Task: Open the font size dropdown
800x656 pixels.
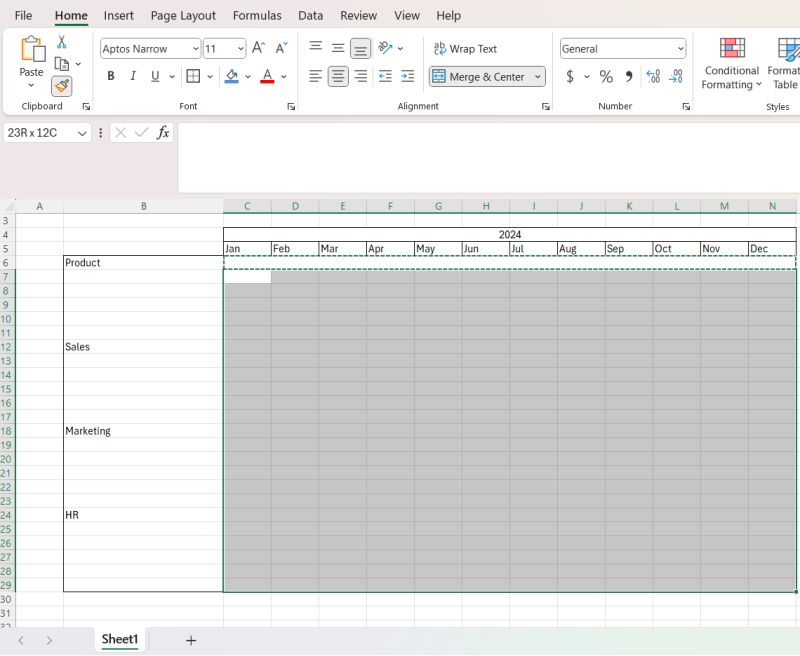Action: pos(238,48)
